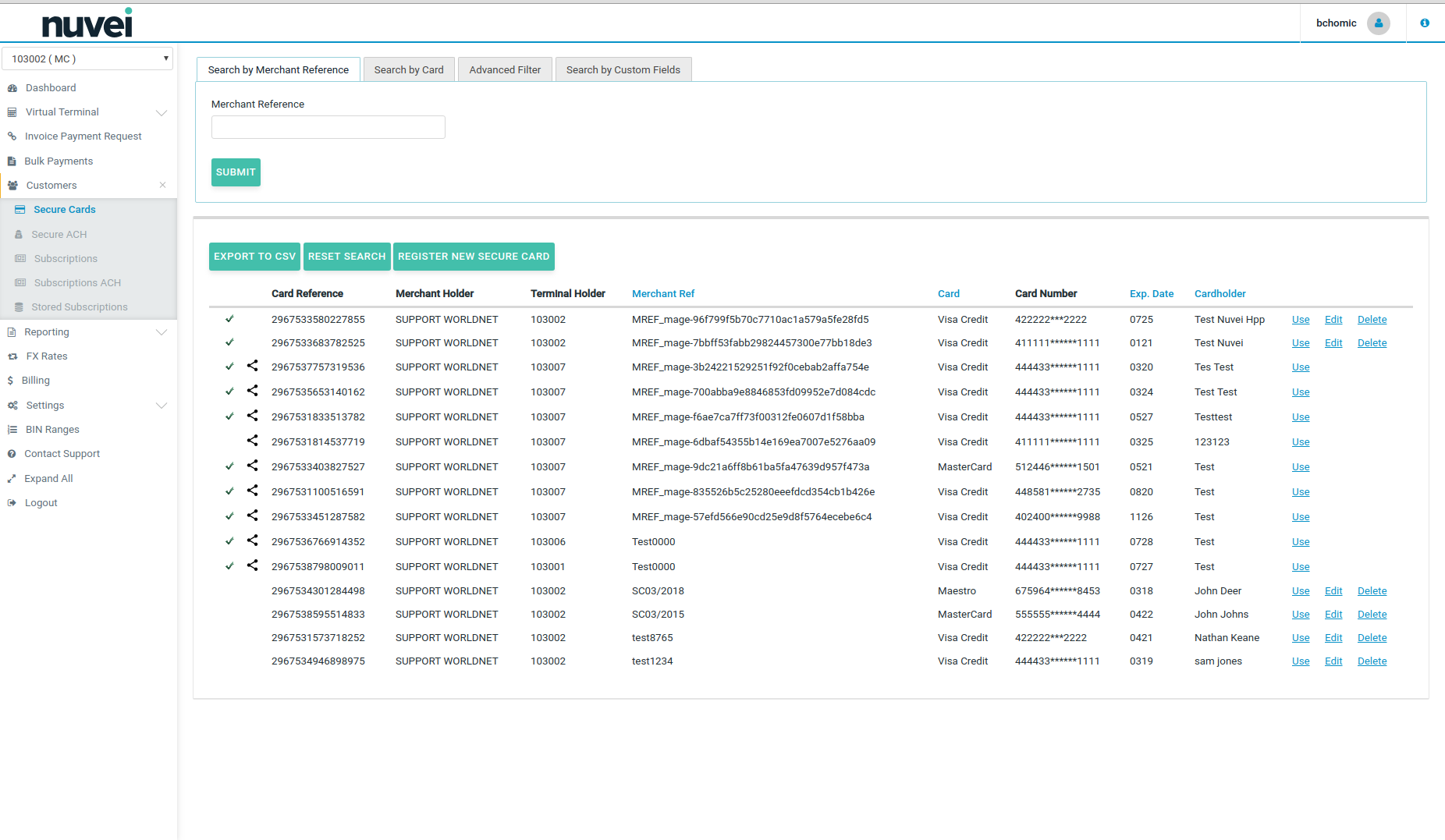Collapse the Customers menu section

[x=162, y=186]
